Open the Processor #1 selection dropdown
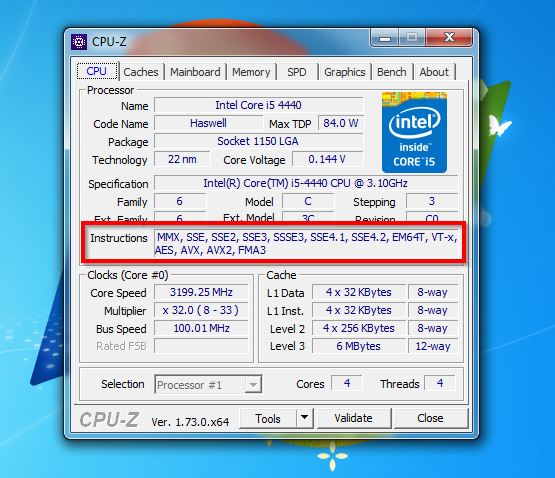555x478 pixels. [x=208, y=384]
